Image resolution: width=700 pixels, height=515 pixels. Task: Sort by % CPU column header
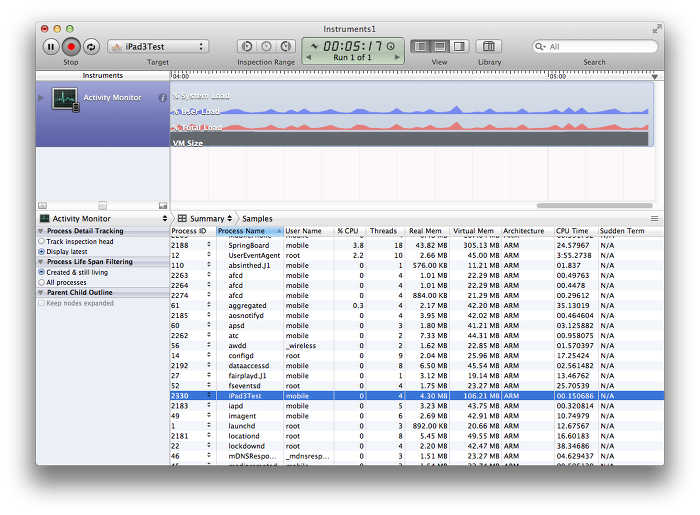349,231
